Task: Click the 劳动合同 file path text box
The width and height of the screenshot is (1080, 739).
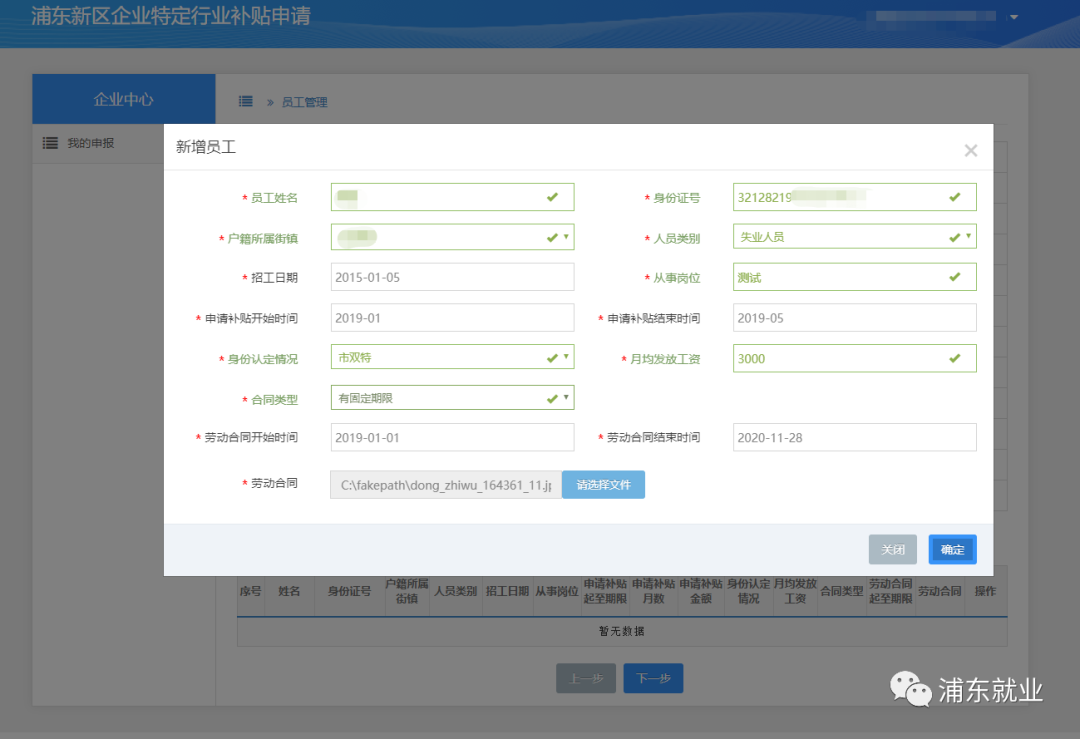Action: (446, 485)
